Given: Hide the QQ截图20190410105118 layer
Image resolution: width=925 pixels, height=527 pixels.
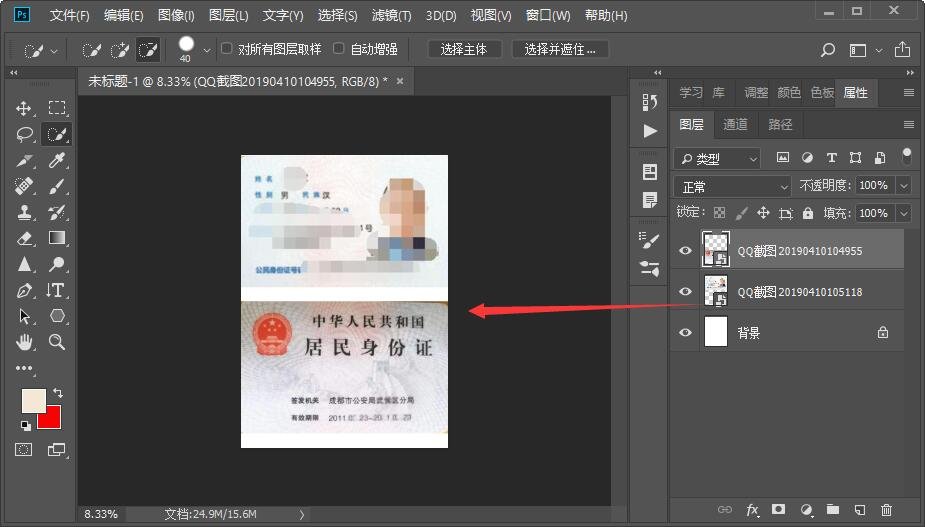Looking at the screenshot, I should click(685, 292).
